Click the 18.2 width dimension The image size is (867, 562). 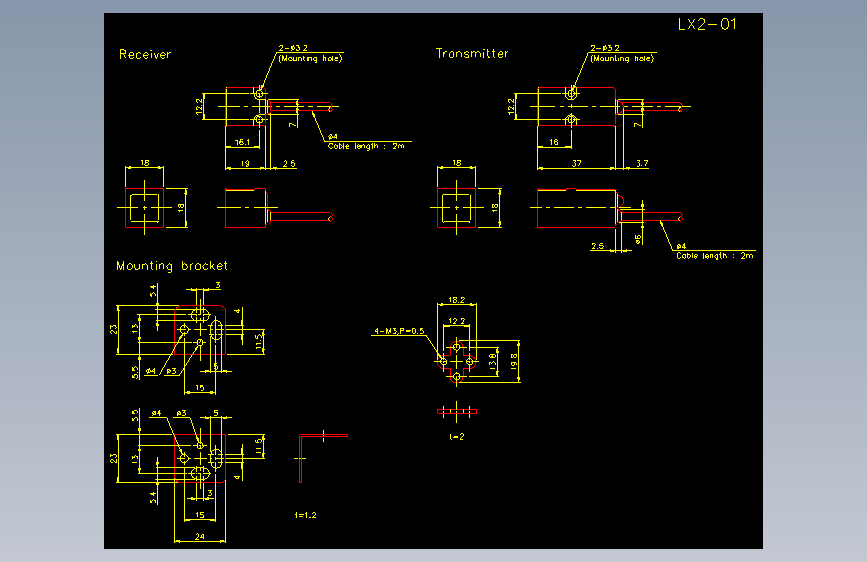pos(457,300)
